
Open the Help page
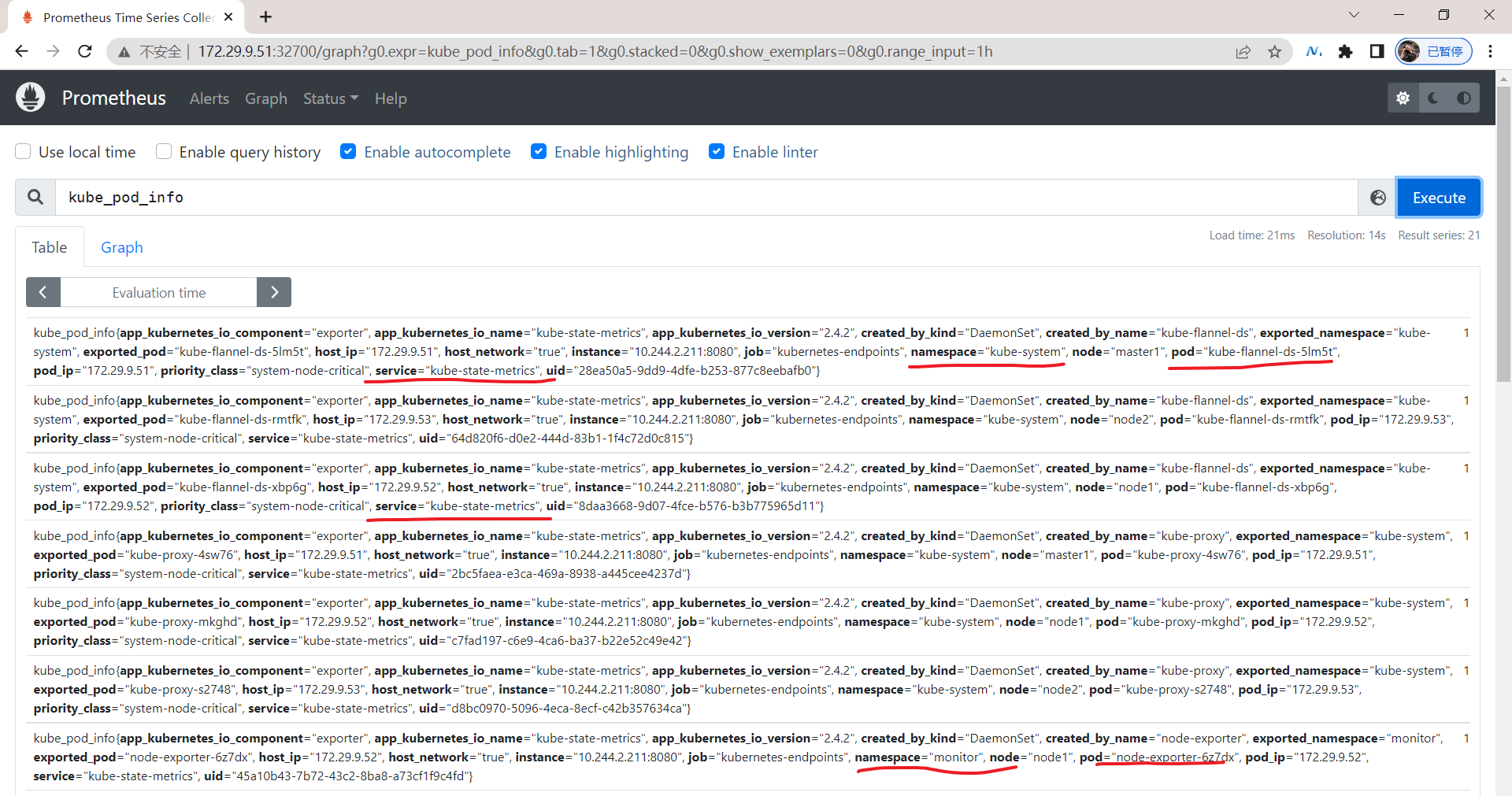[391, 98]
